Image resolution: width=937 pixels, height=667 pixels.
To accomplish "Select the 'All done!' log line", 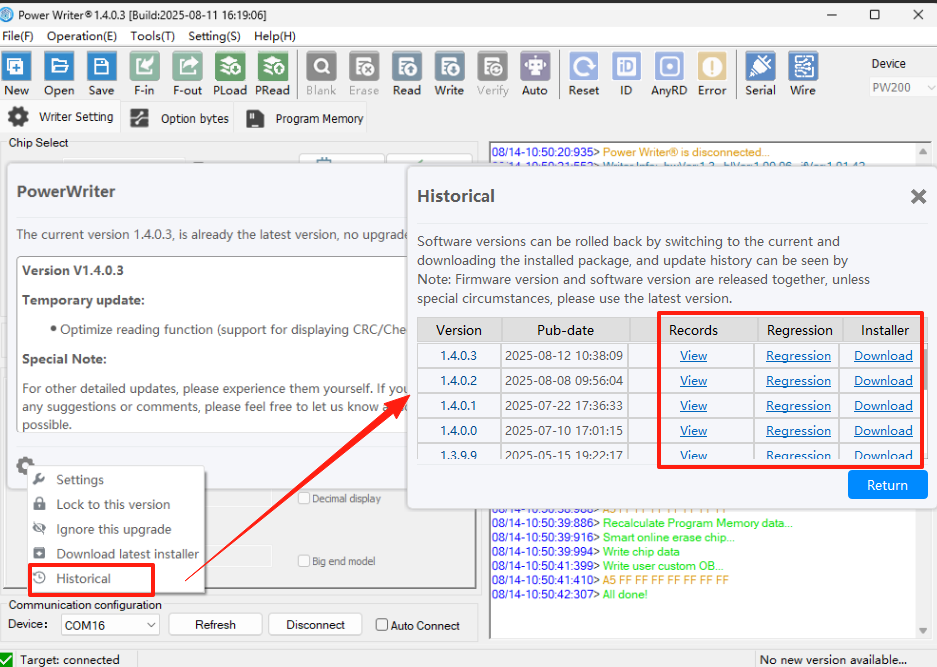I will pos(569,594).
